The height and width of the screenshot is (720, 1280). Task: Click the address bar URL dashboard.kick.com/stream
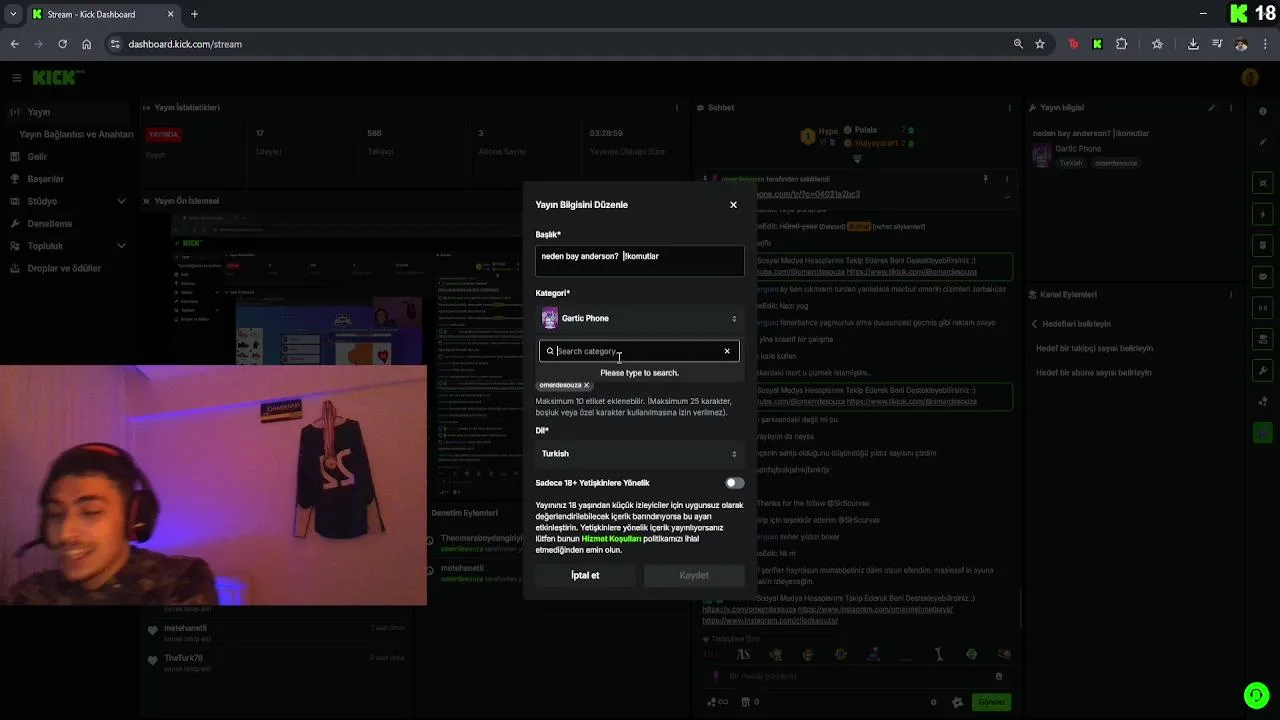pos(185,44)
